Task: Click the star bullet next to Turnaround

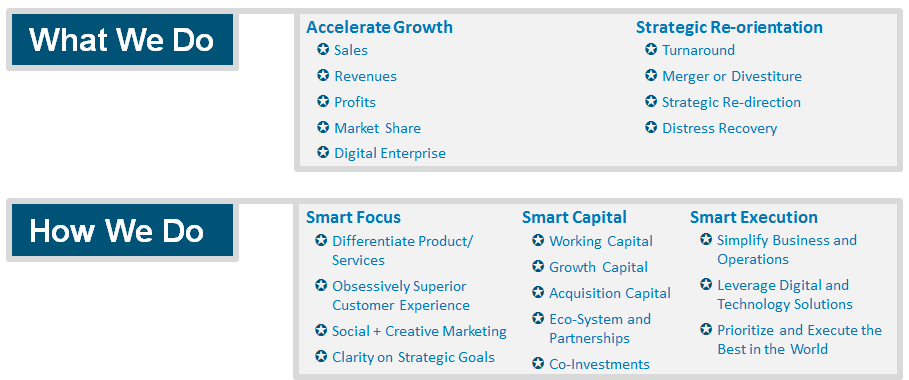Action: [651, 49]
